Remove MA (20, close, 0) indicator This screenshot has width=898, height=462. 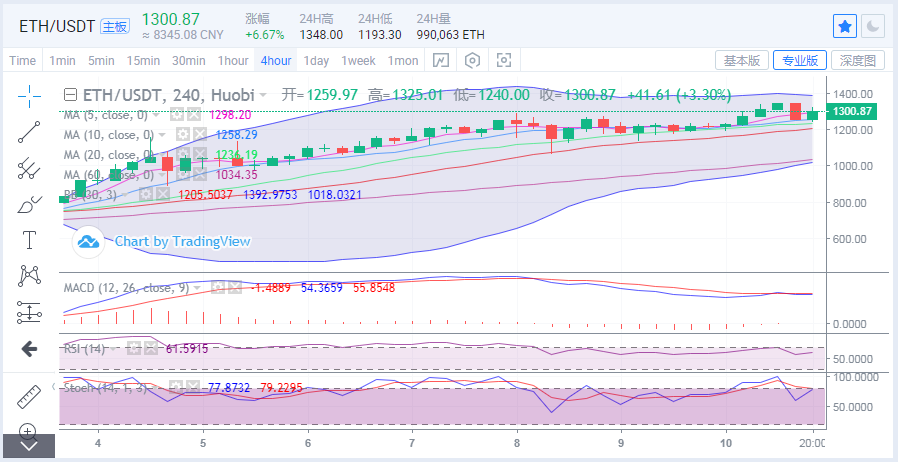[x=199, y=155]
